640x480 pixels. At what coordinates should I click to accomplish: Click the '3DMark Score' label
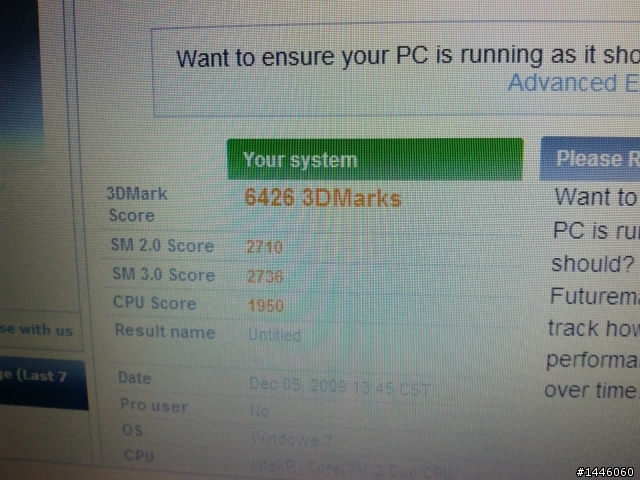click(x=137, y=204)
